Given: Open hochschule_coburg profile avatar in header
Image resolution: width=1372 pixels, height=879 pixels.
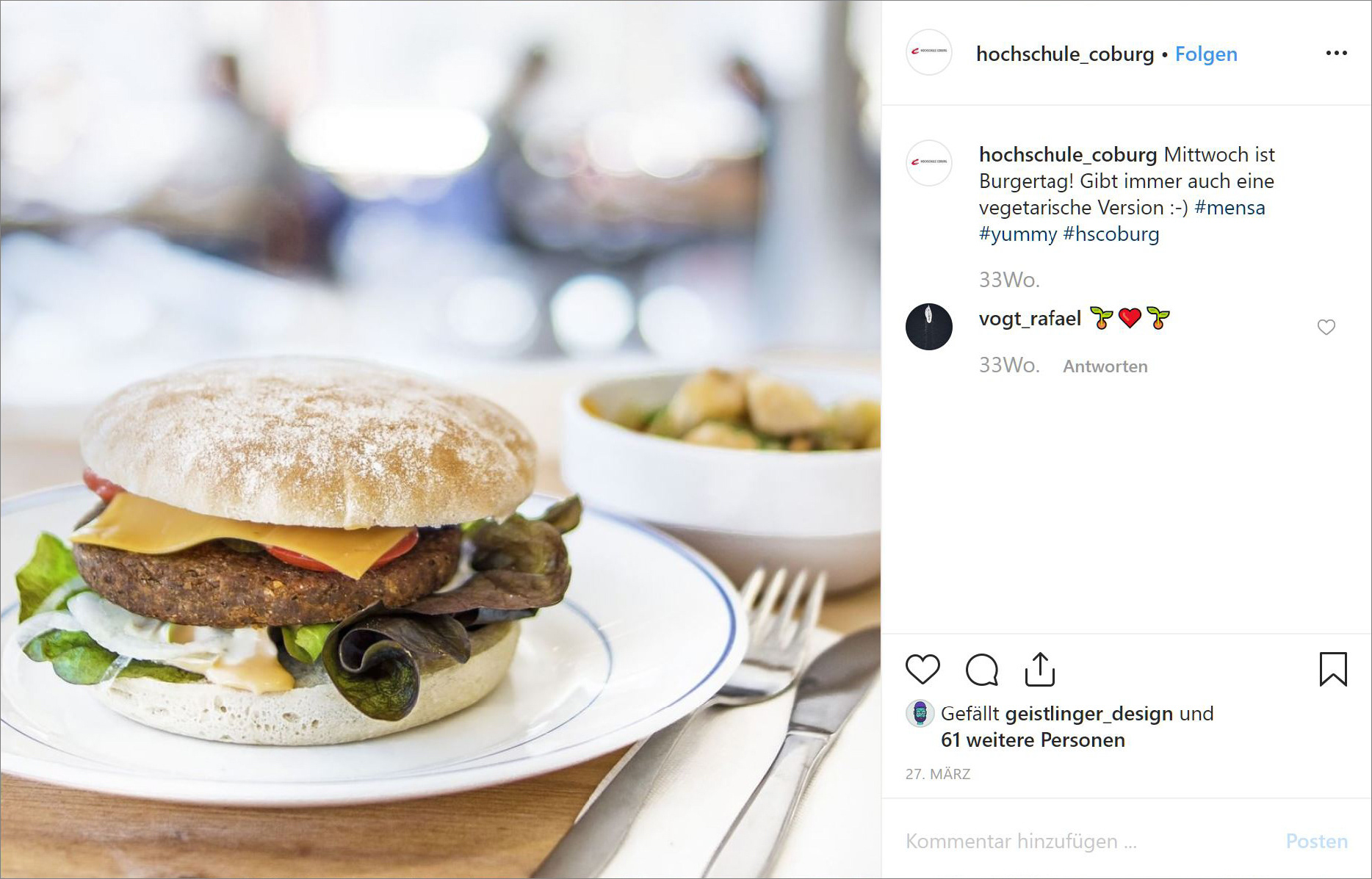Looking at the screenshot, I should 929,52.
